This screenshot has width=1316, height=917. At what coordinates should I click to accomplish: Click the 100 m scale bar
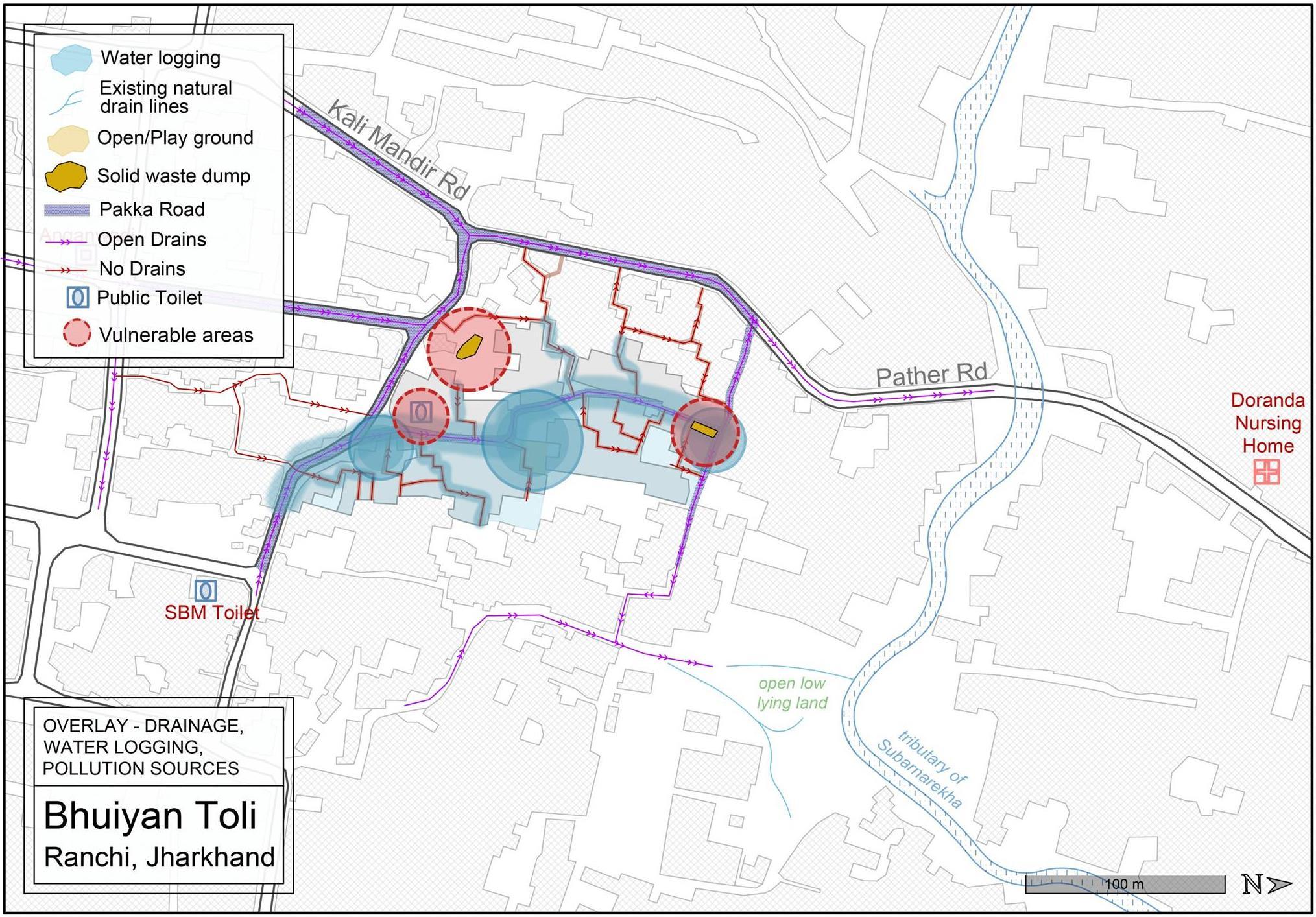(1124, 884)
